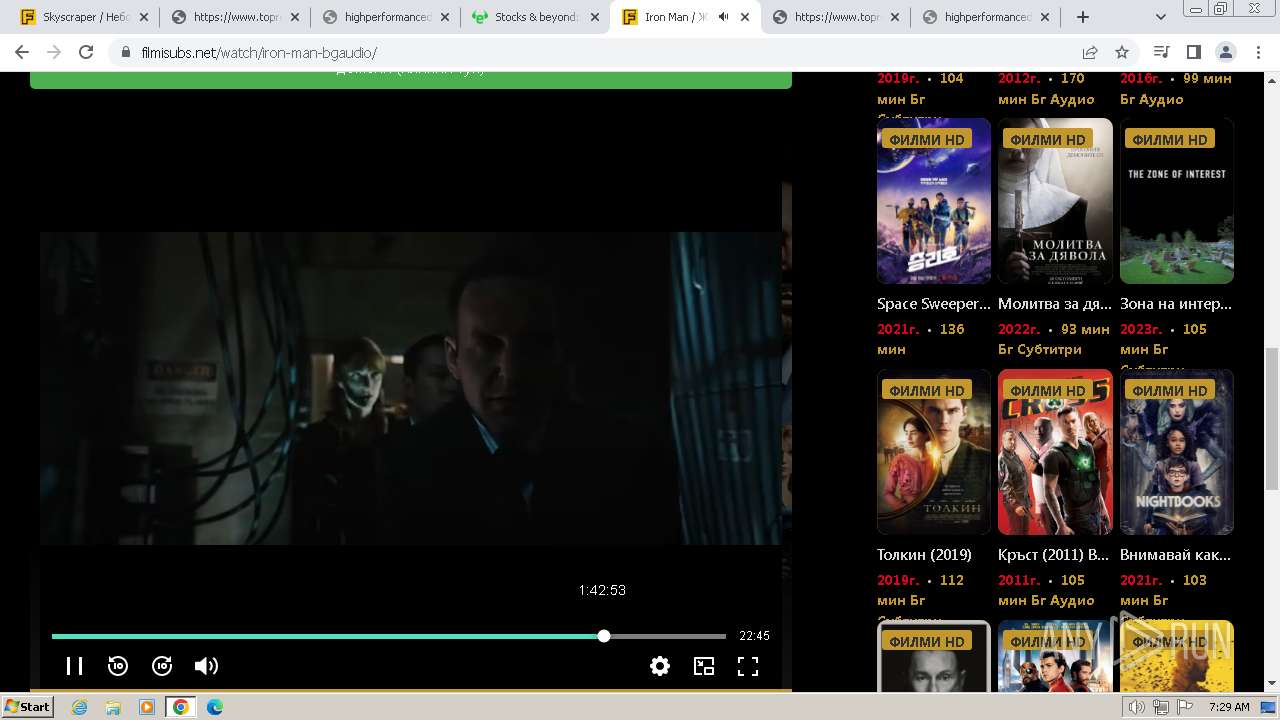Open Space Sweepers movie poster
Viewport: 1280px width, 720px height.
[x=934, y=201]
